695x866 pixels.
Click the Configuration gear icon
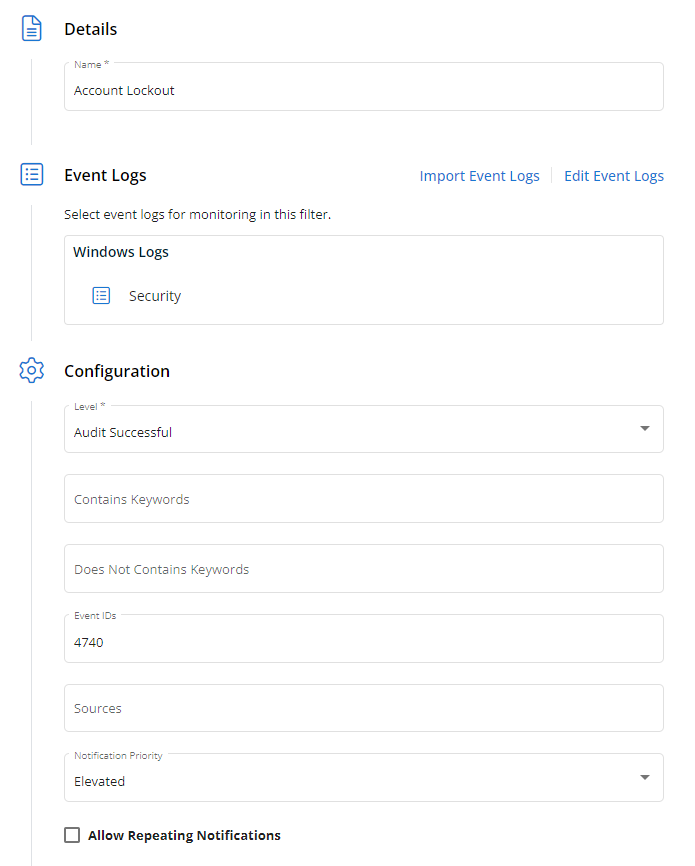[x=32, y=371]
